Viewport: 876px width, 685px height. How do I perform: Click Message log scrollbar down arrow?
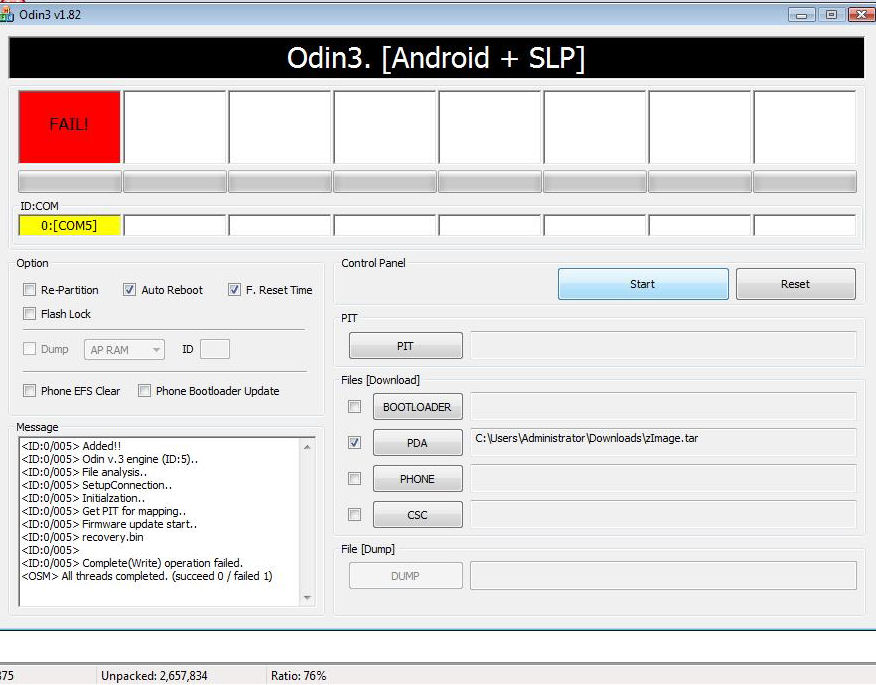[307, 598]
